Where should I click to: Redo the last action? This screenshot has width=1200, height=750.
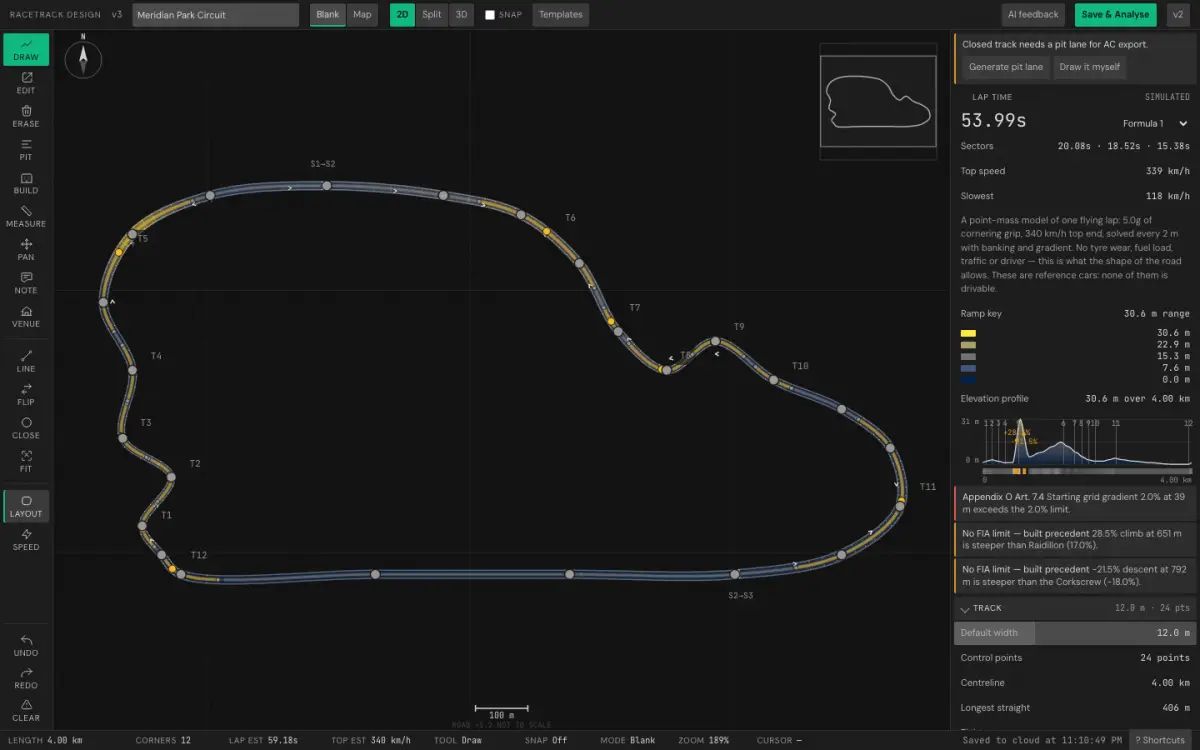click(26, 678)
